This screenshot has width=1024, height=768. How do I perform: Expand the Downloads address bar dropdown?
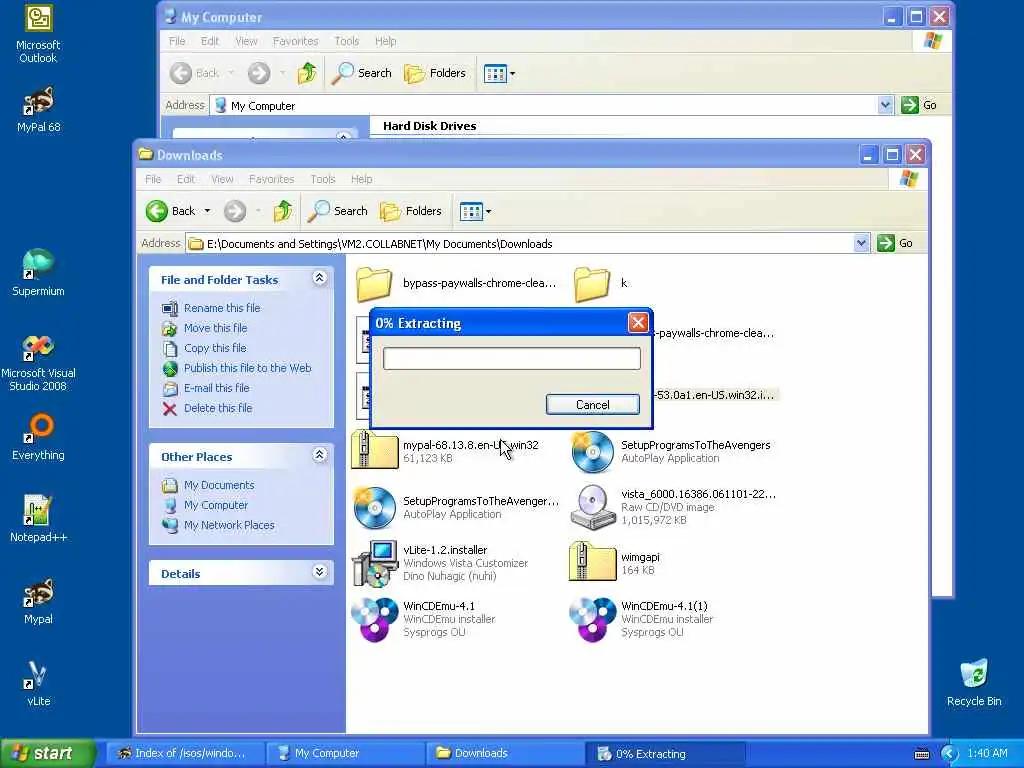tap(861, 243)
